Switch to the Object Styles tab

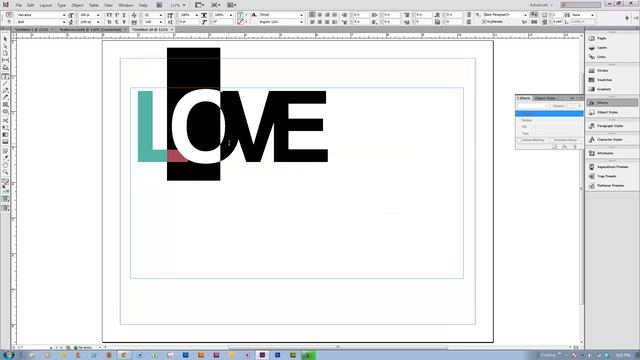545,98
